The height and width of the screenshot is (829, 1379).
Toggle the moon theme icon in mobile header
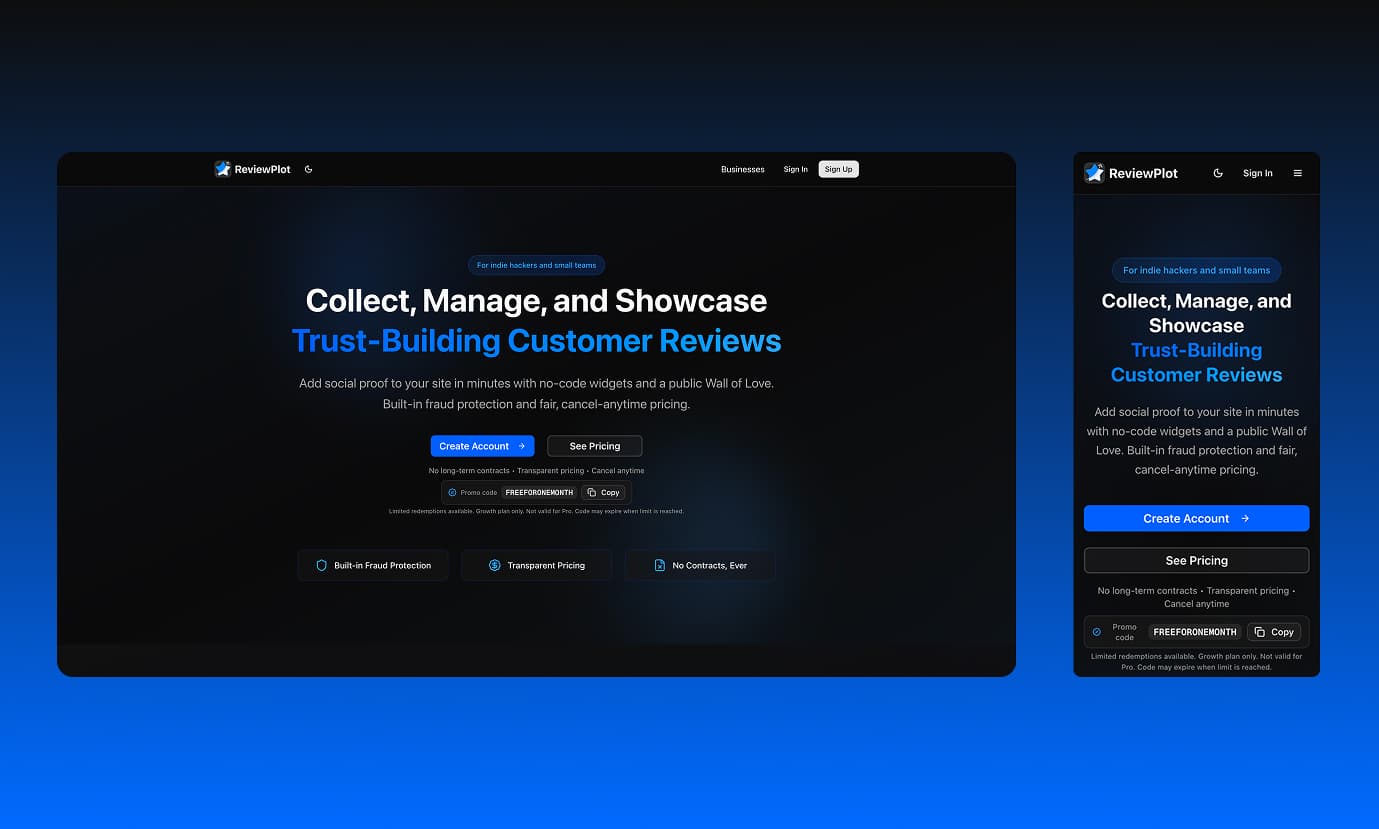[1218, 173]
